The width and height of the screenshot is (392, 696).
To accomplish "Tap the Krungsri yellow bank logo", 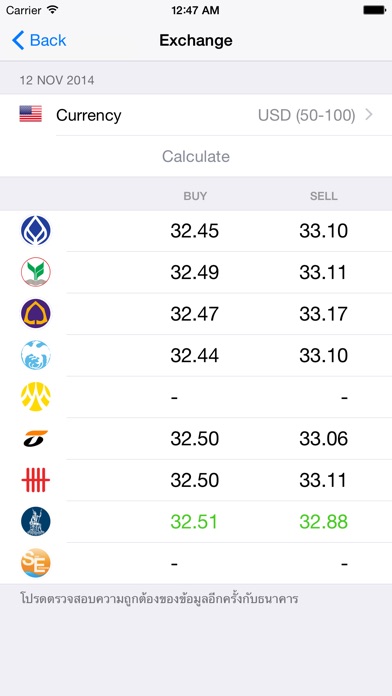I will click(36, 396).
